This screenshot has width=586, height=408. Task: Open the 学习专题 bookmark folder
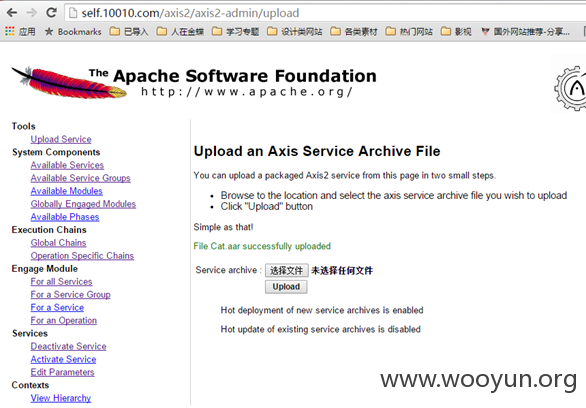[x=235, y=32]
